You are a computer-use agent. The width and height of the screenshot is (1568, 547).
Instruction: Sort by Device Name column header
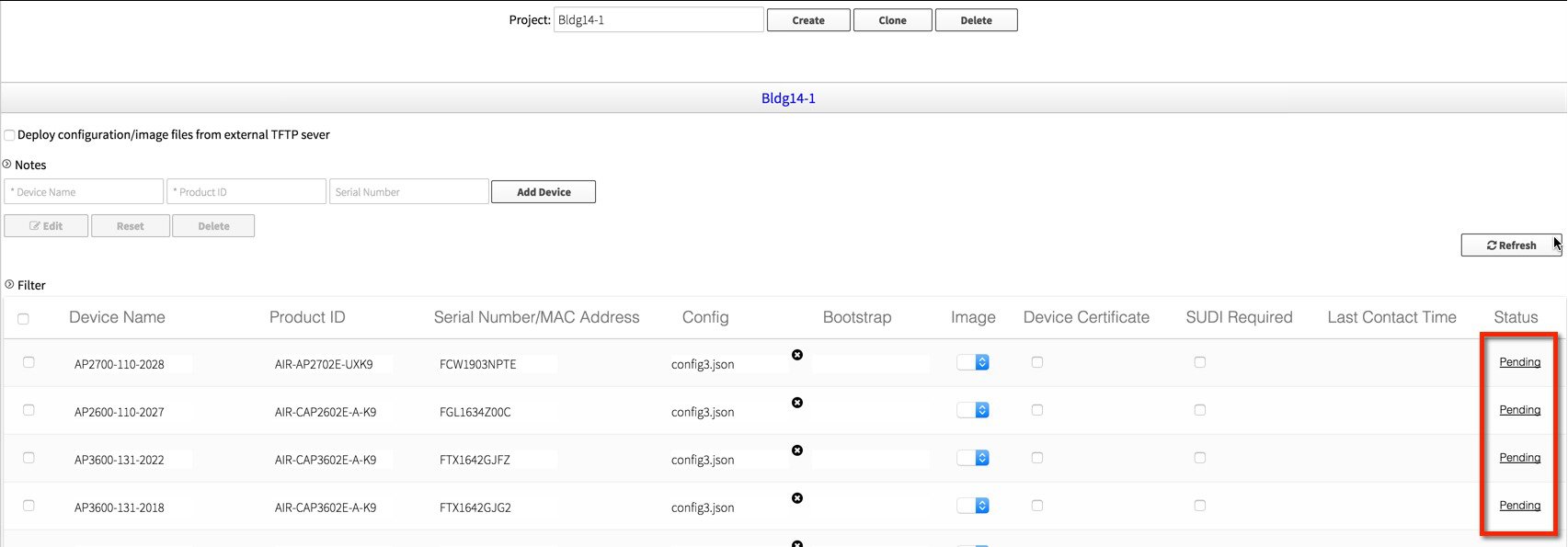click(117, 317)
